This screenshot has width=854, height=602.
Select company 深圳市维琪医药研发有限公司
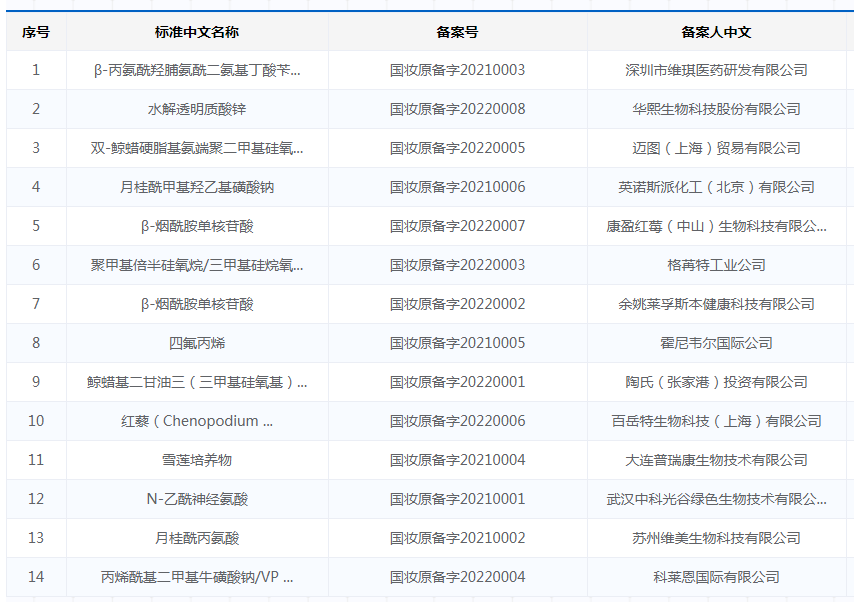(716, 70)
